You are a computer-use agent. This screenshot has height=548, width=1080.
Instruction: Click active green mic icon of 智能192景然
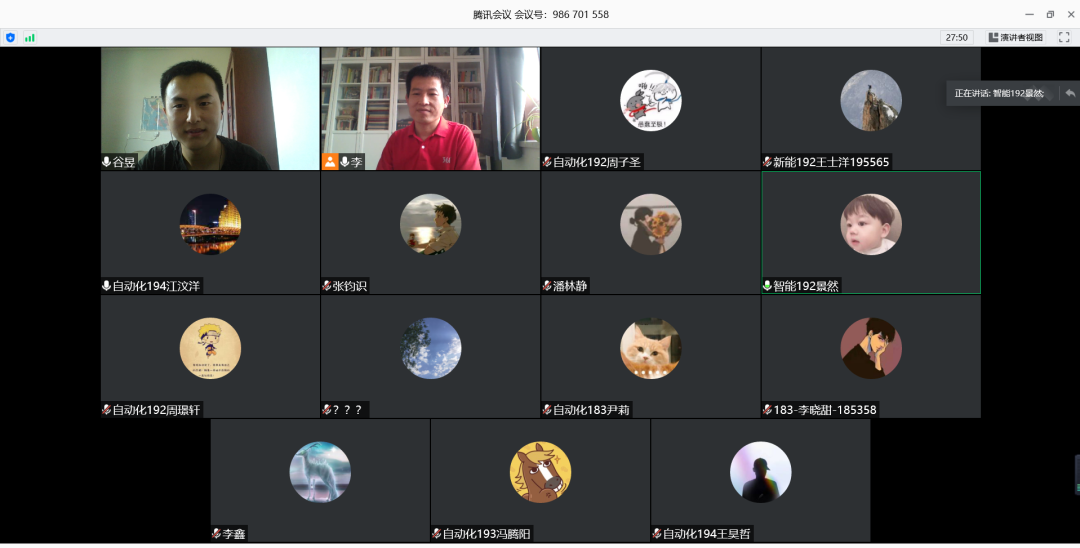point(767,285)
